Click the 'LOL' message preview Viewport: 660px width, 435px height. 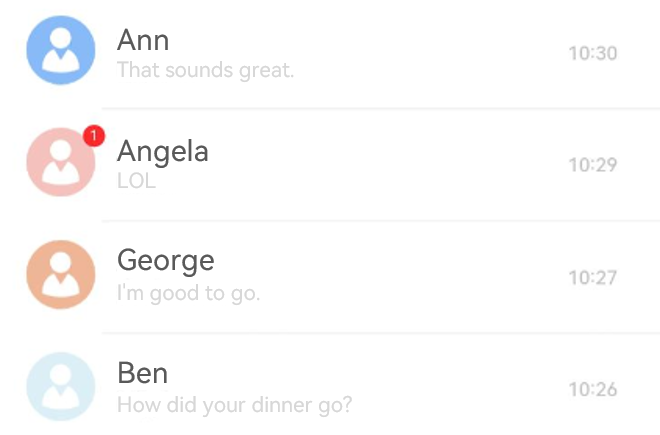(136, 181)
